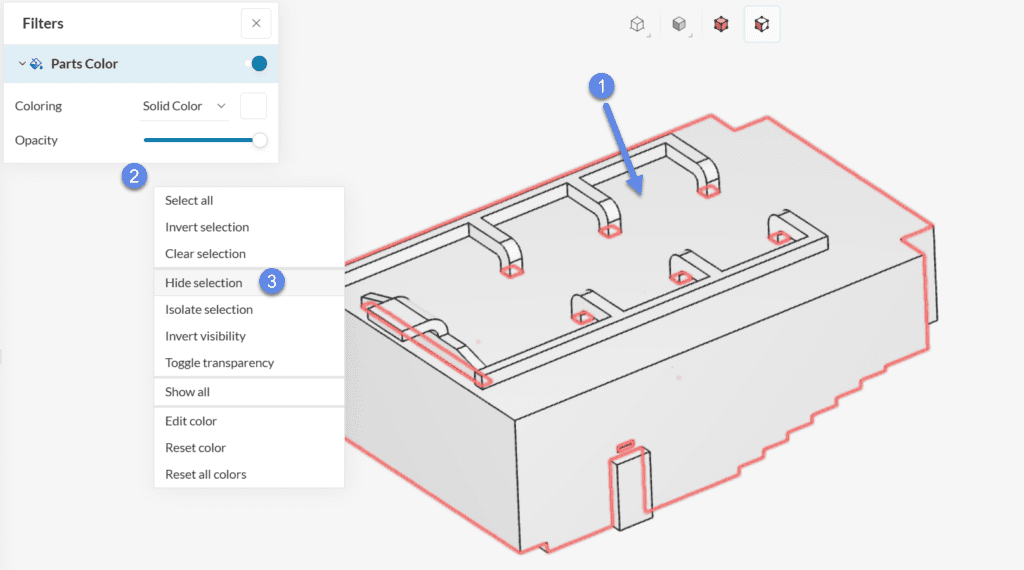Click Clear selection menu entry

(x=205, y=254)
